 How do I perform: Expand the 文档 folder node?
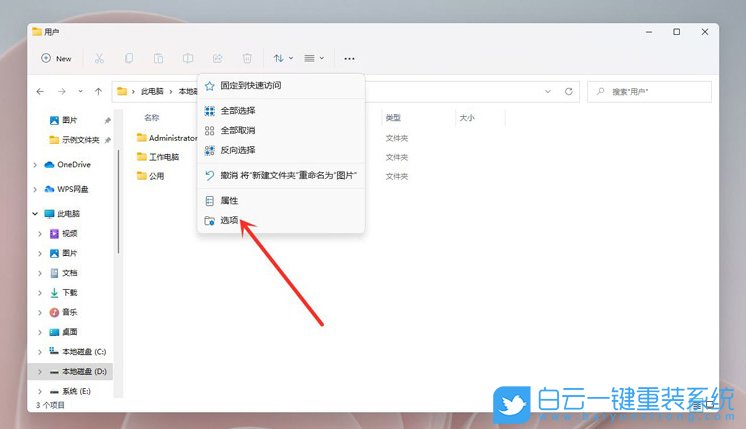tap(40, 273)
